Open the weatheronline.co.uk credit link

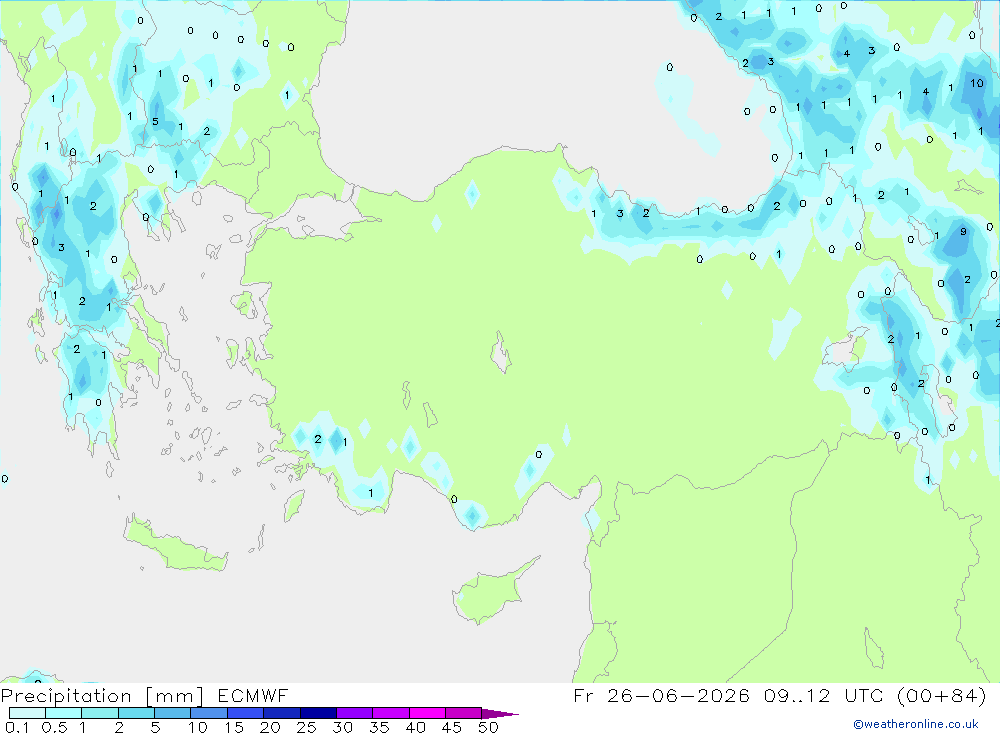point(916,724)
